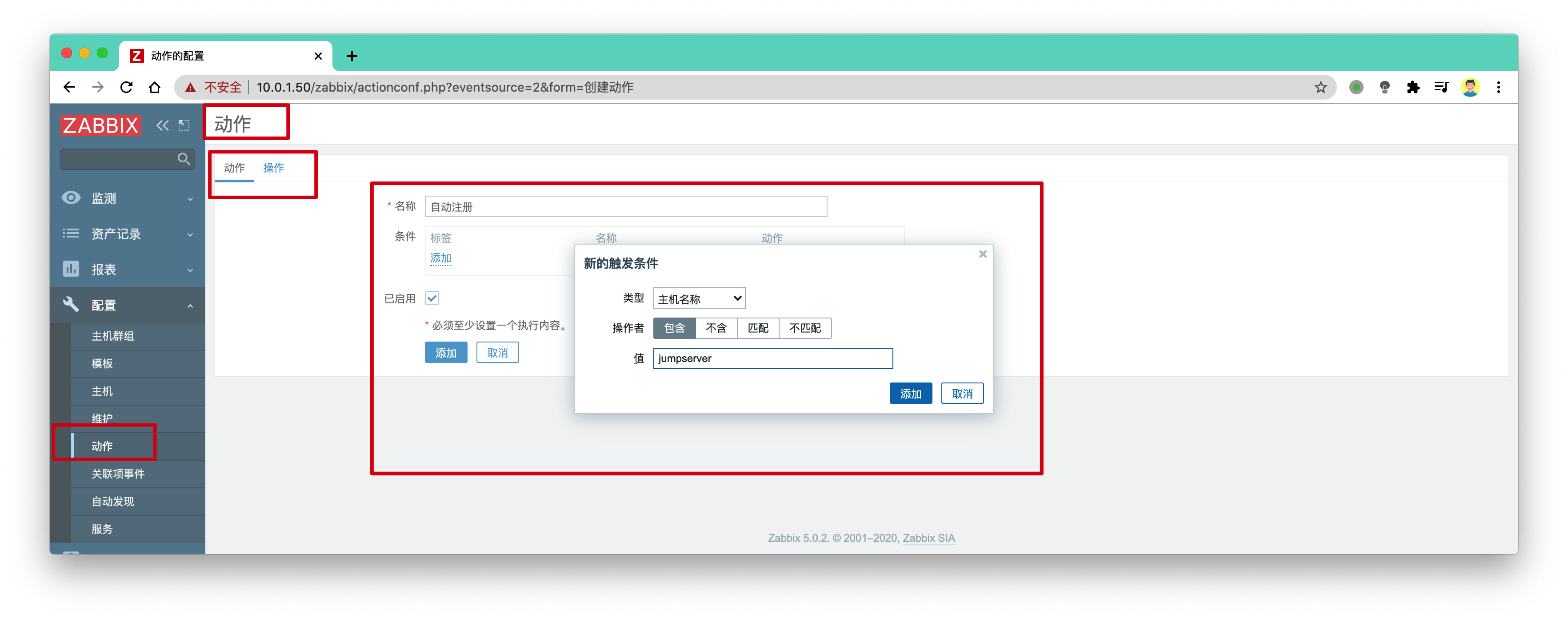The image size is (1568, 620).
Task: Expand the 报表 reports menu
Action: 127,269
